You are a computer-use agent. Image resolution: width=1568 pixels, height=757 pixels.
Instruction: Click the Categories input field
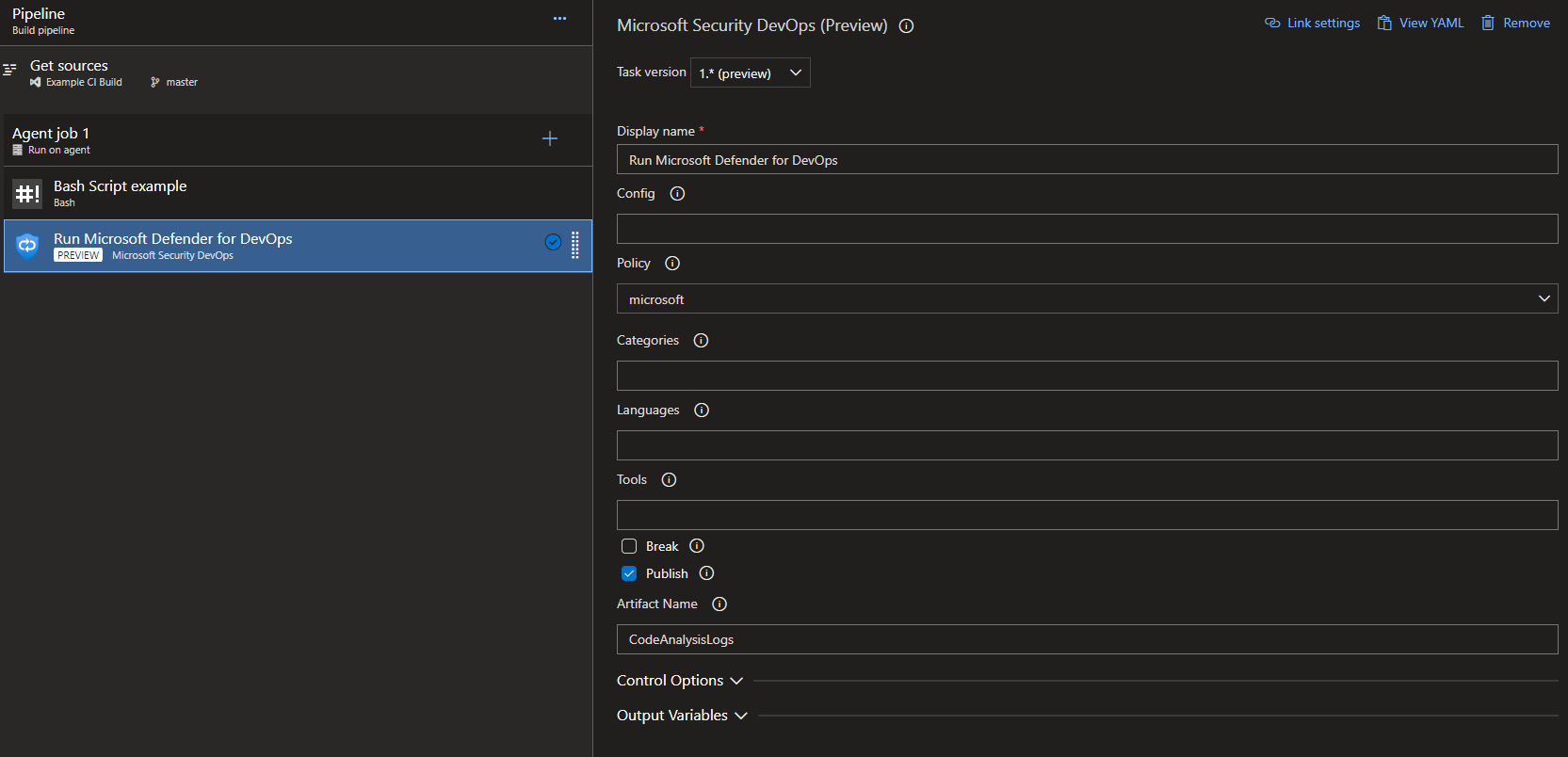(1087, 376)
